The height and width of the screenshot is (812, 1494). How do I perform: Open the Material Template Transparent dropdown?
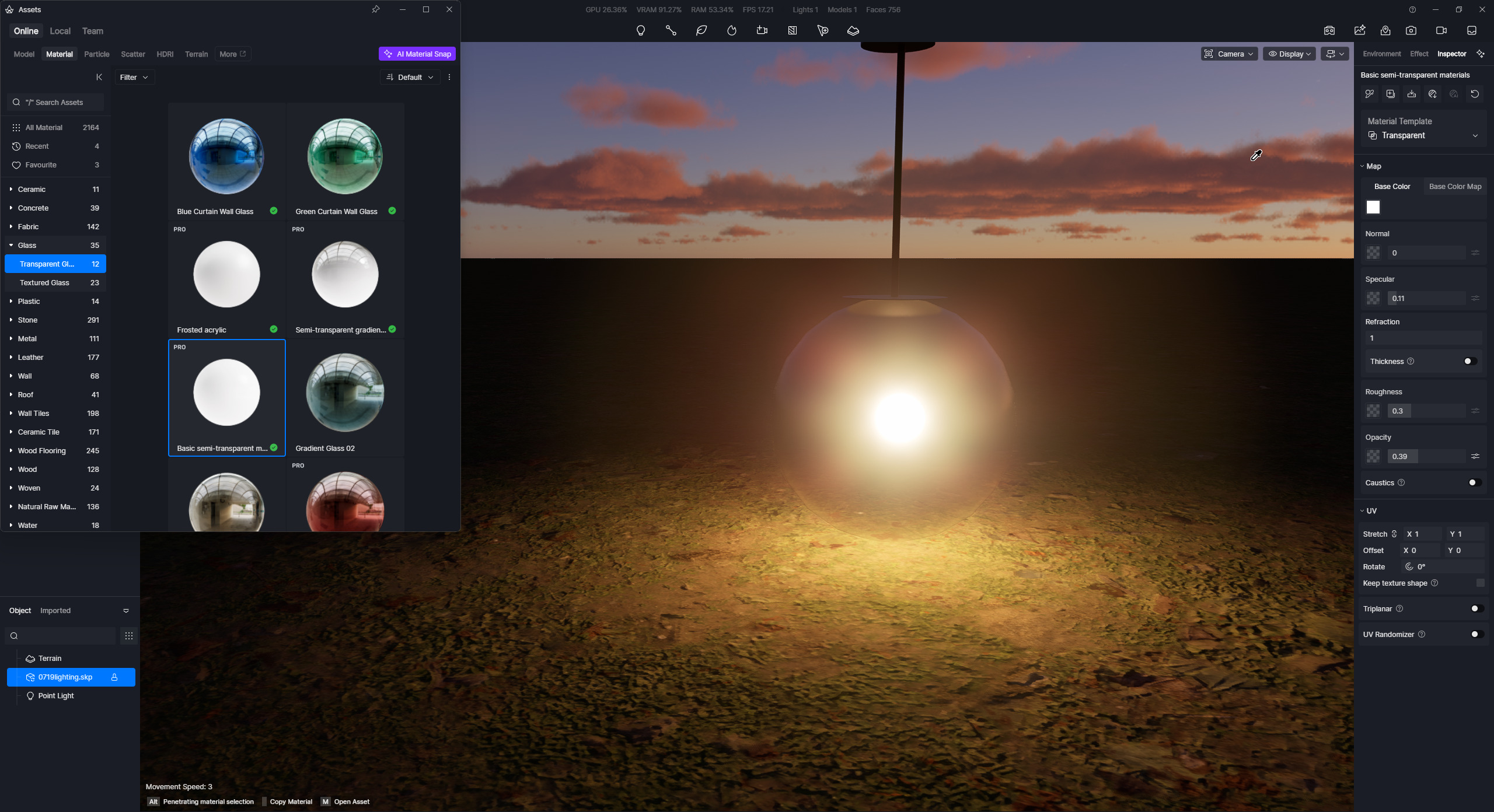pyautogui.click(x=1423, y=135)
